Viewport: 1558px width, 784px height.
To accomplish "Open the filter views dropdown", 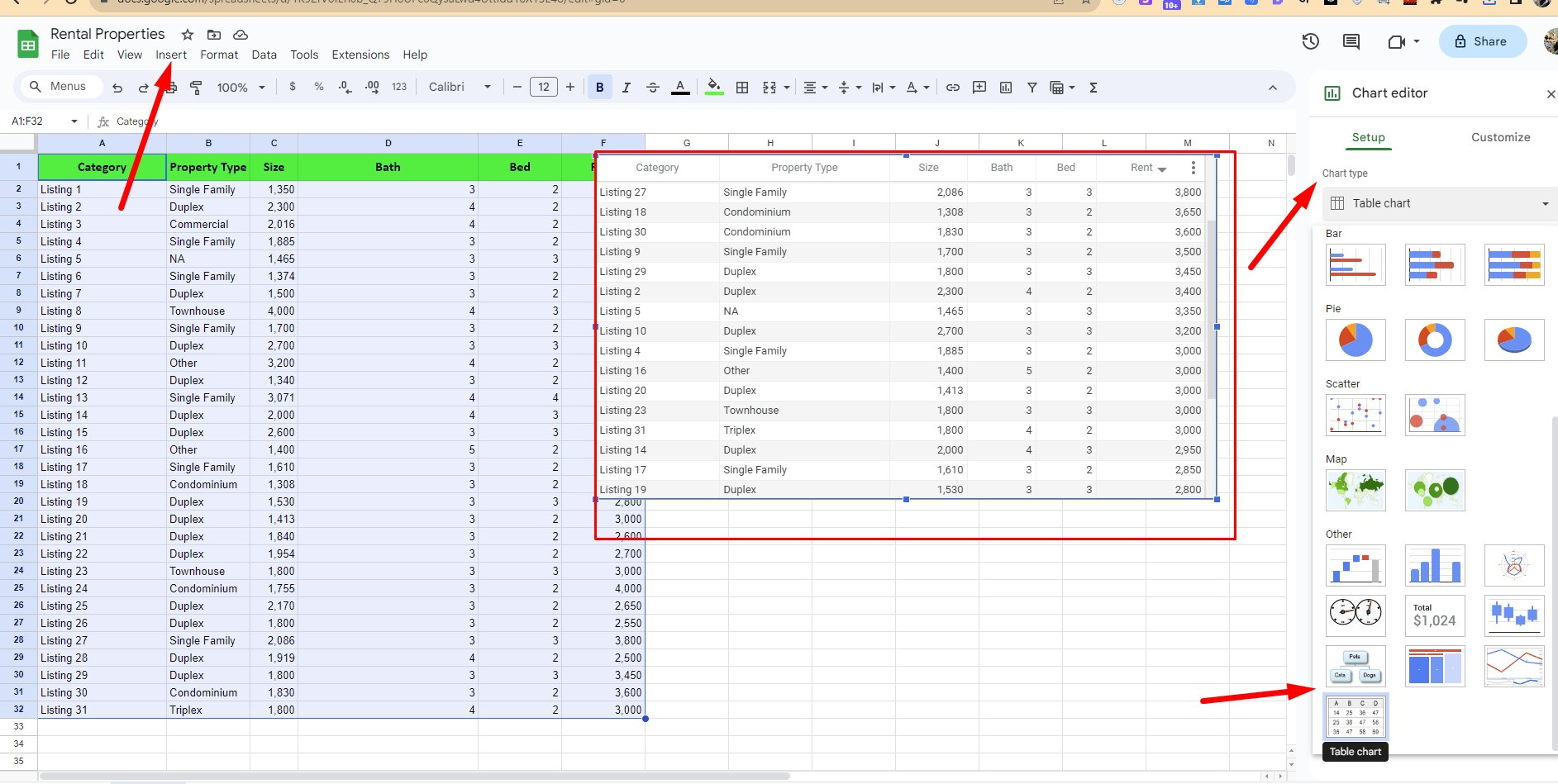I will click(x=1062, y=87).
